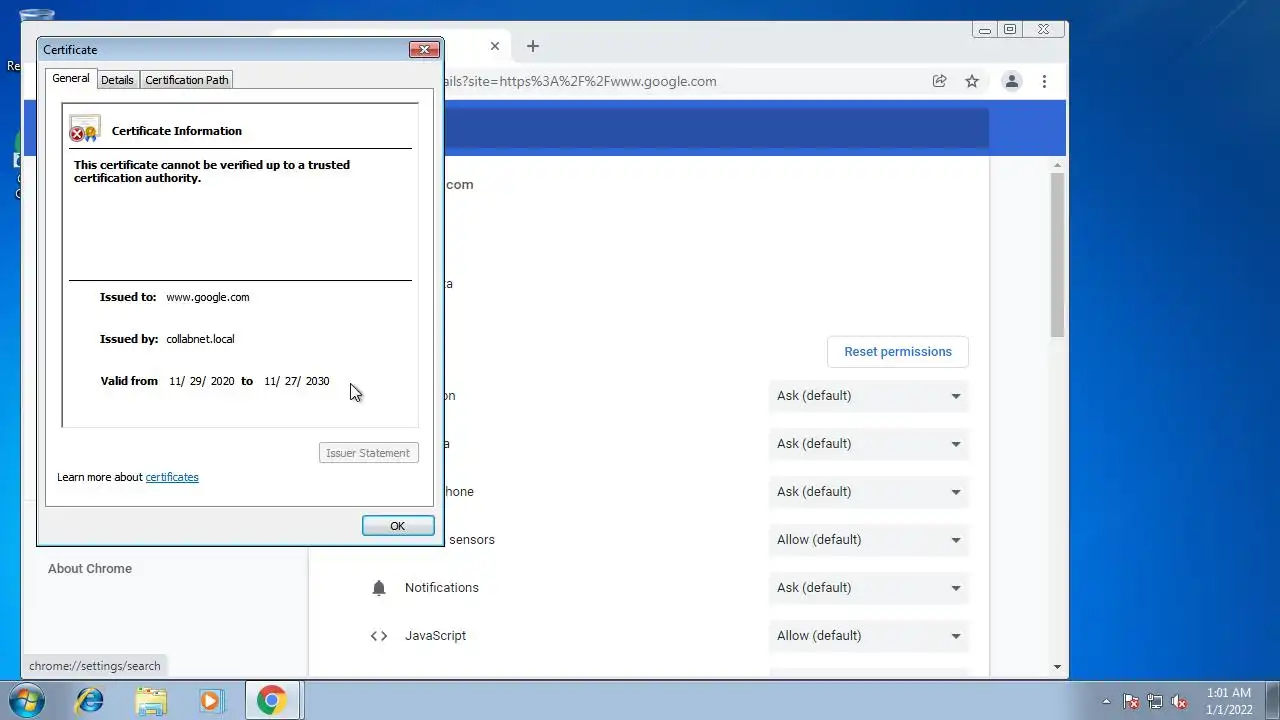This screenshot has width=1280, height=720.
Task: Open first Ask (default) permission dropdown
Action: [869, 396]
